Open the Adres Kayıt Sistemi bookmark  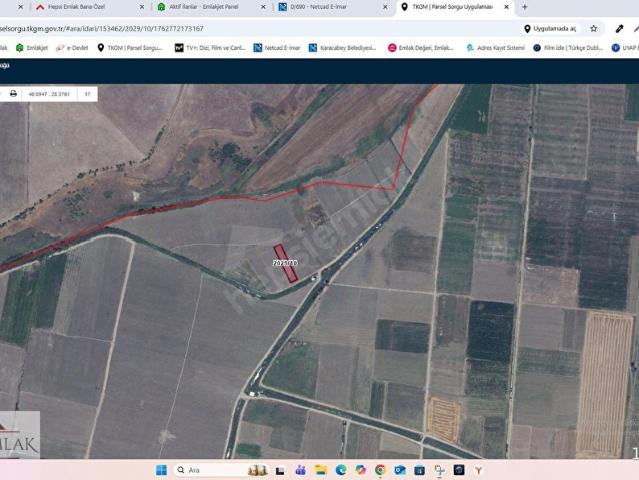(x=495, y=47)
